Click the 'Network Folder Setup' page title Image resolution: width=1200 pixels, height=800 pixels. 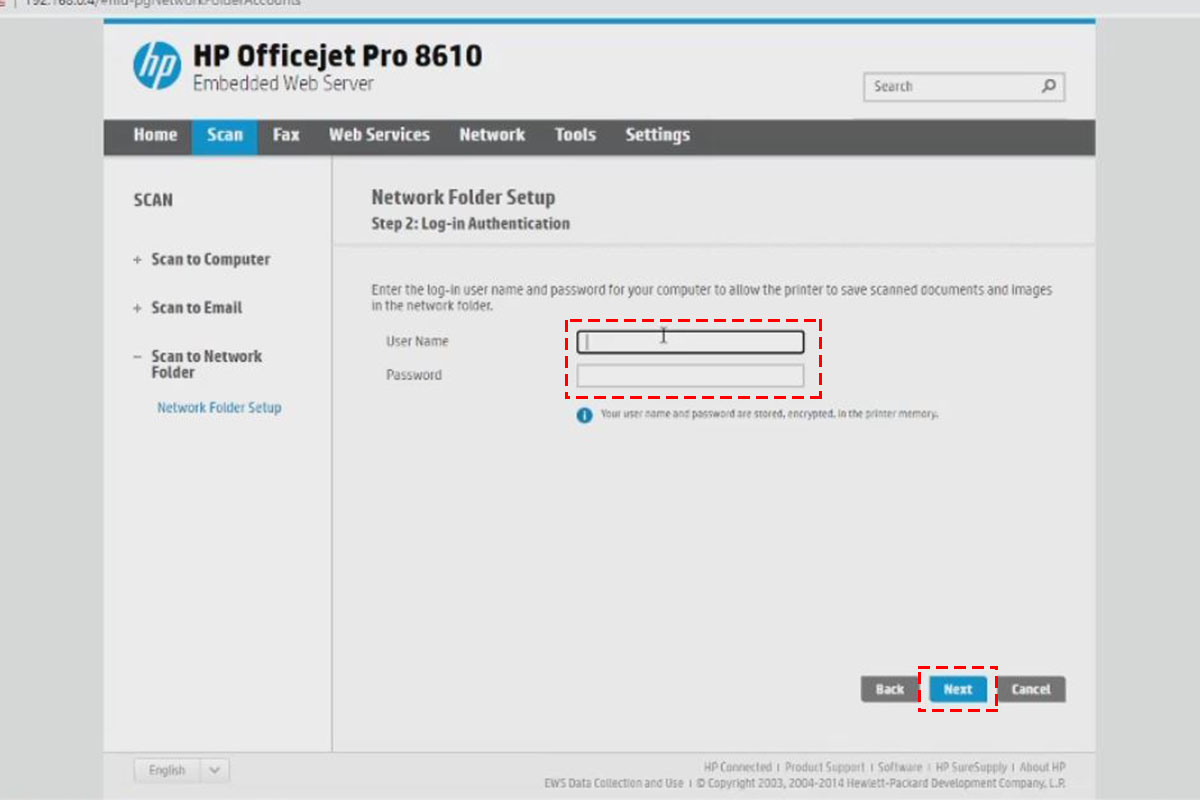click(x=463, y=197)
